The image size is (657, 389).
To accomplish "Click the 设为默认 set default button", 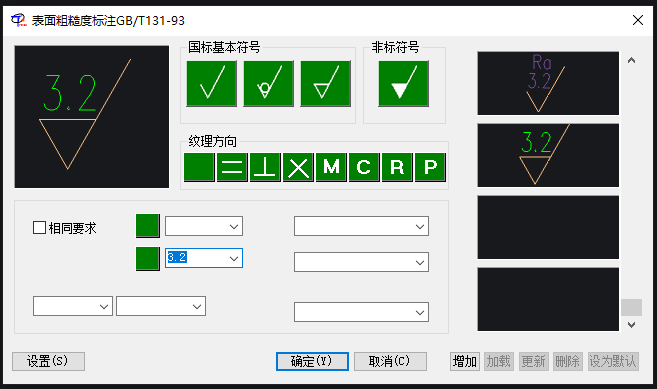I will 613,361.
